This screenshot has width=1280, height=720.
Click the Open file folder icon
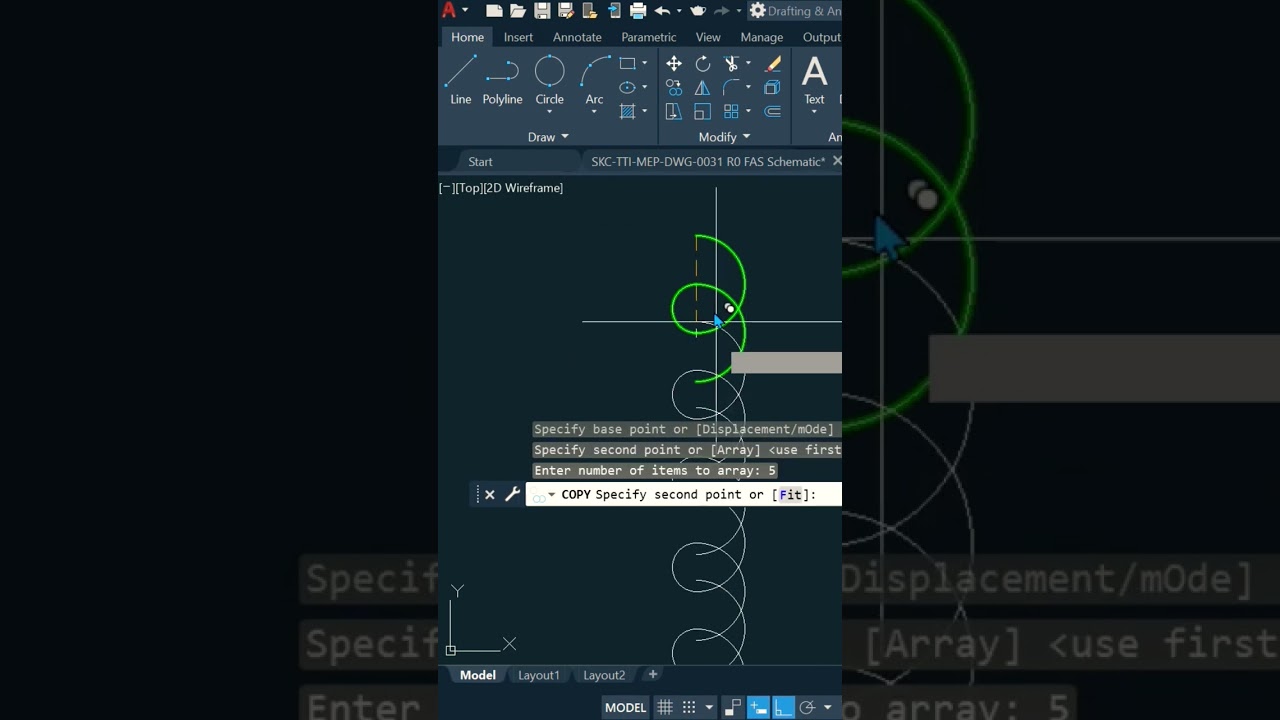(x=518, y=11)
